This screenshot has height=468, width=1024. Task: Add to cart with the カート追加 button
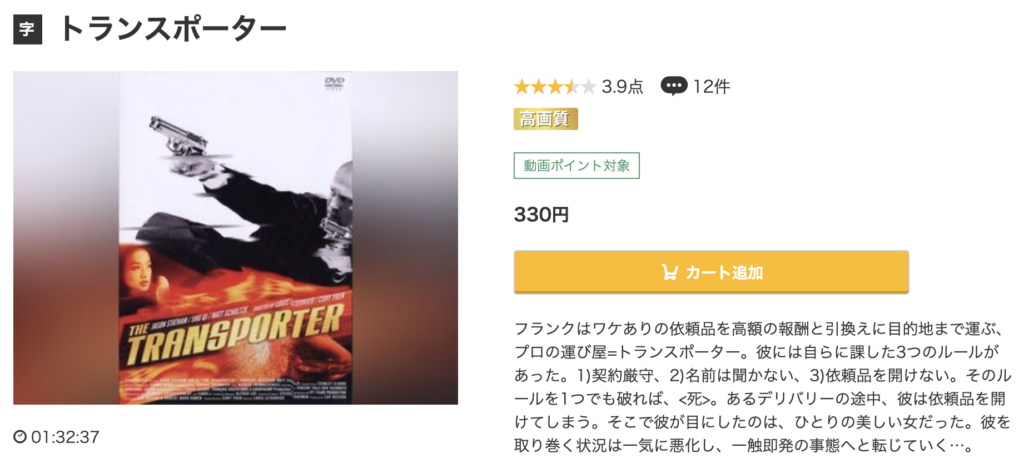tap(711, 272)
